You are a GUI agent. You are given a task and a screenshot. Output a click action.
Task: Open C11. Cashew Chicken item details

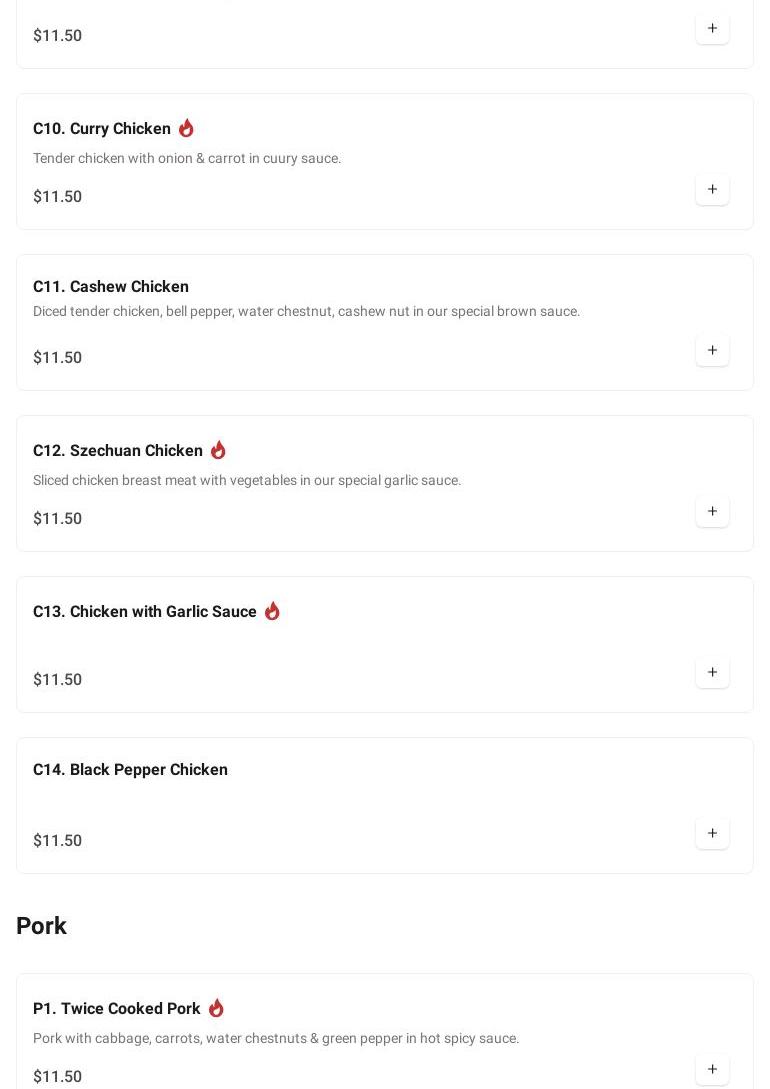click(x=111, y=287)
